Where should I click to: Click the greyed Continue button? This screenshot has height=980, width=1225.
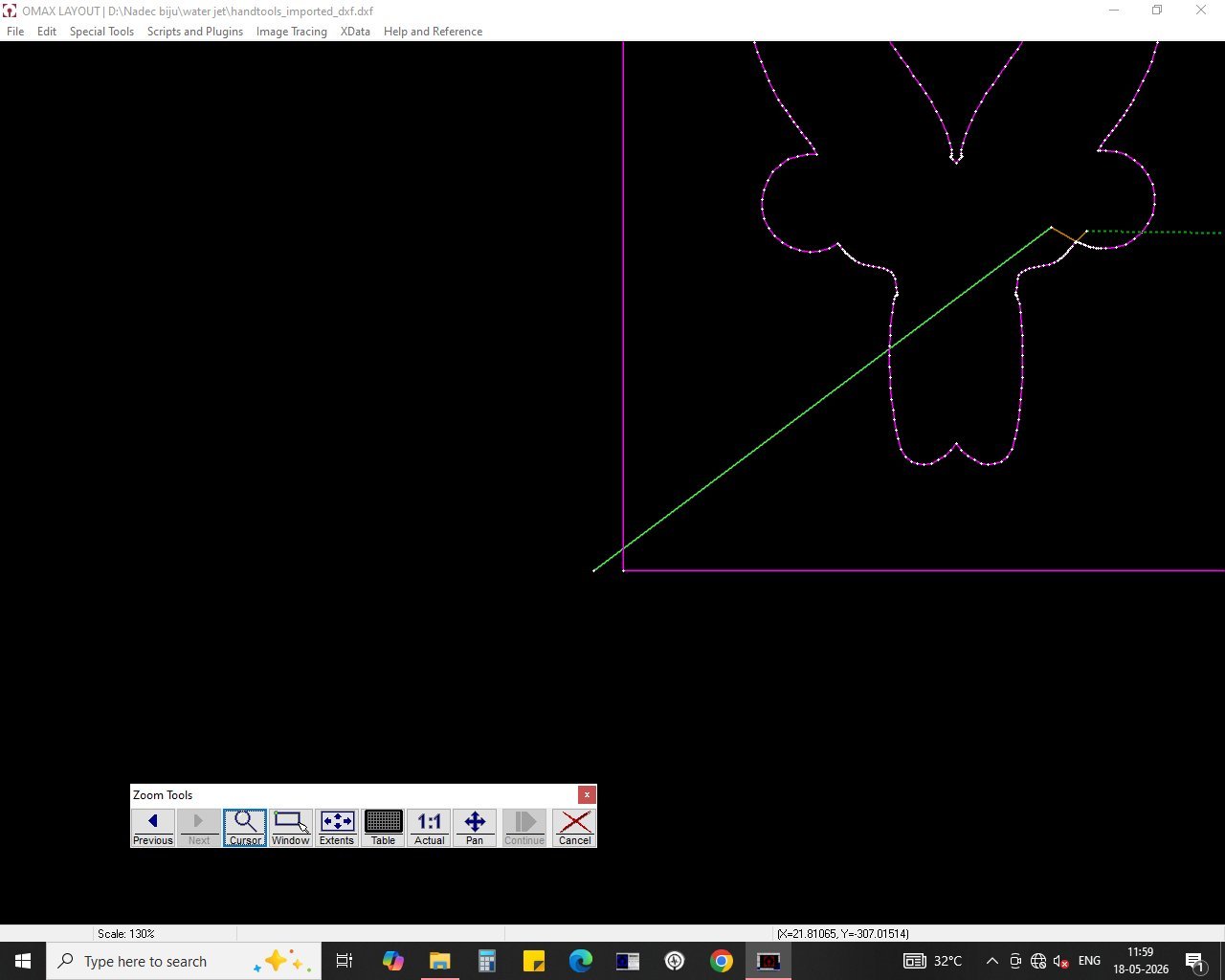coord(524,828)
